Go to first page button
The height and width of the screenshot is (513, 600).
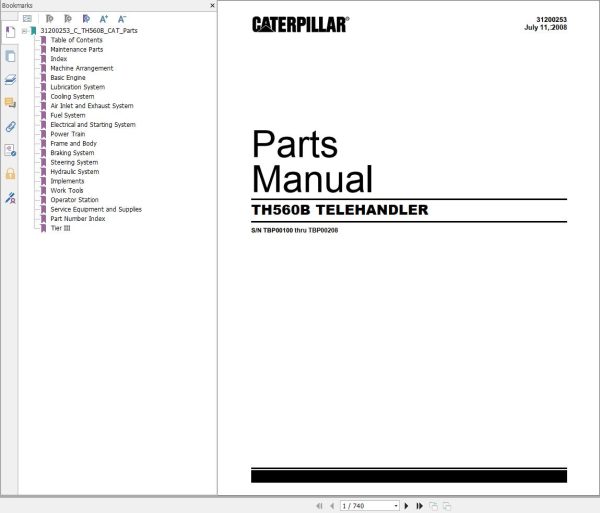pos(319,506)
